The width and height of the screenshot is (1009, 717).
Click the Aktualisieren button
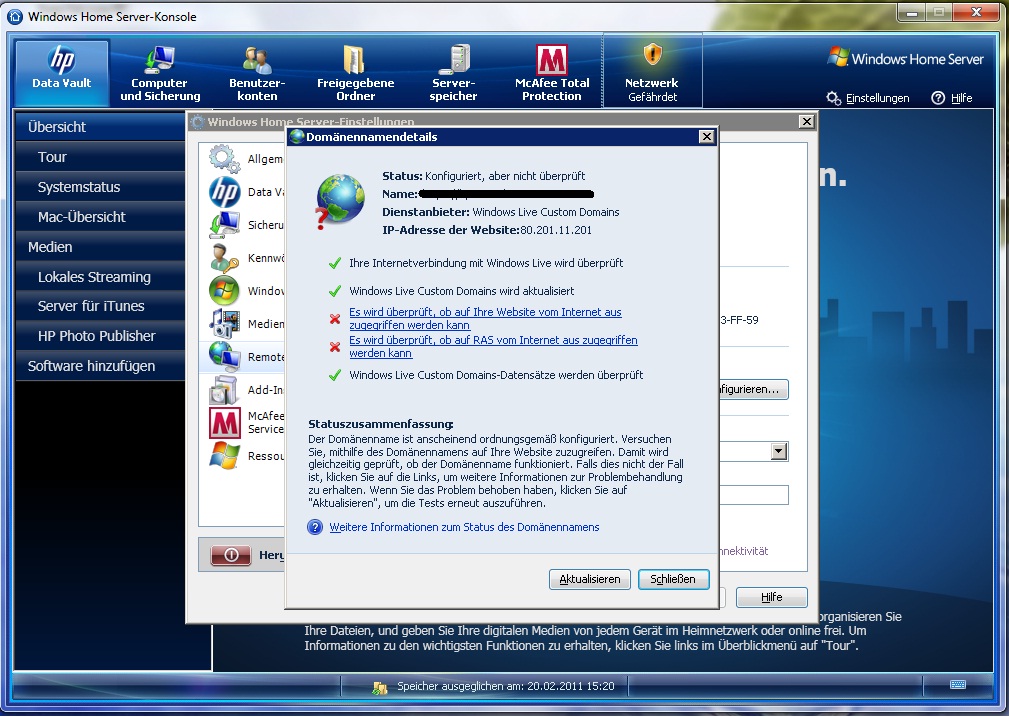coord(589,579)
